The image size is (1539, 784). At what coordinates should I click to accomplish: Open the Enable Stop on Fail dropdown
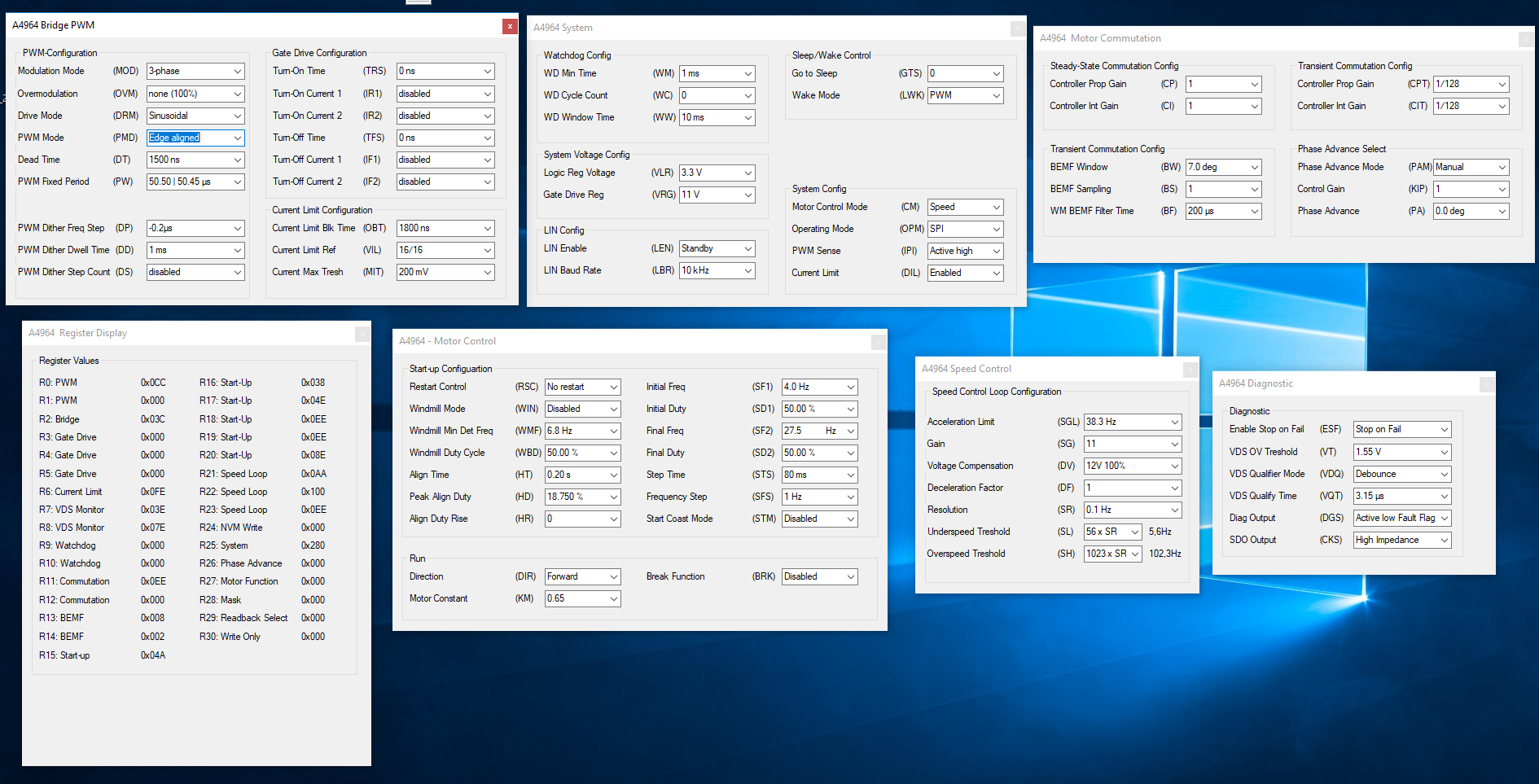[x=1402, y=429]
